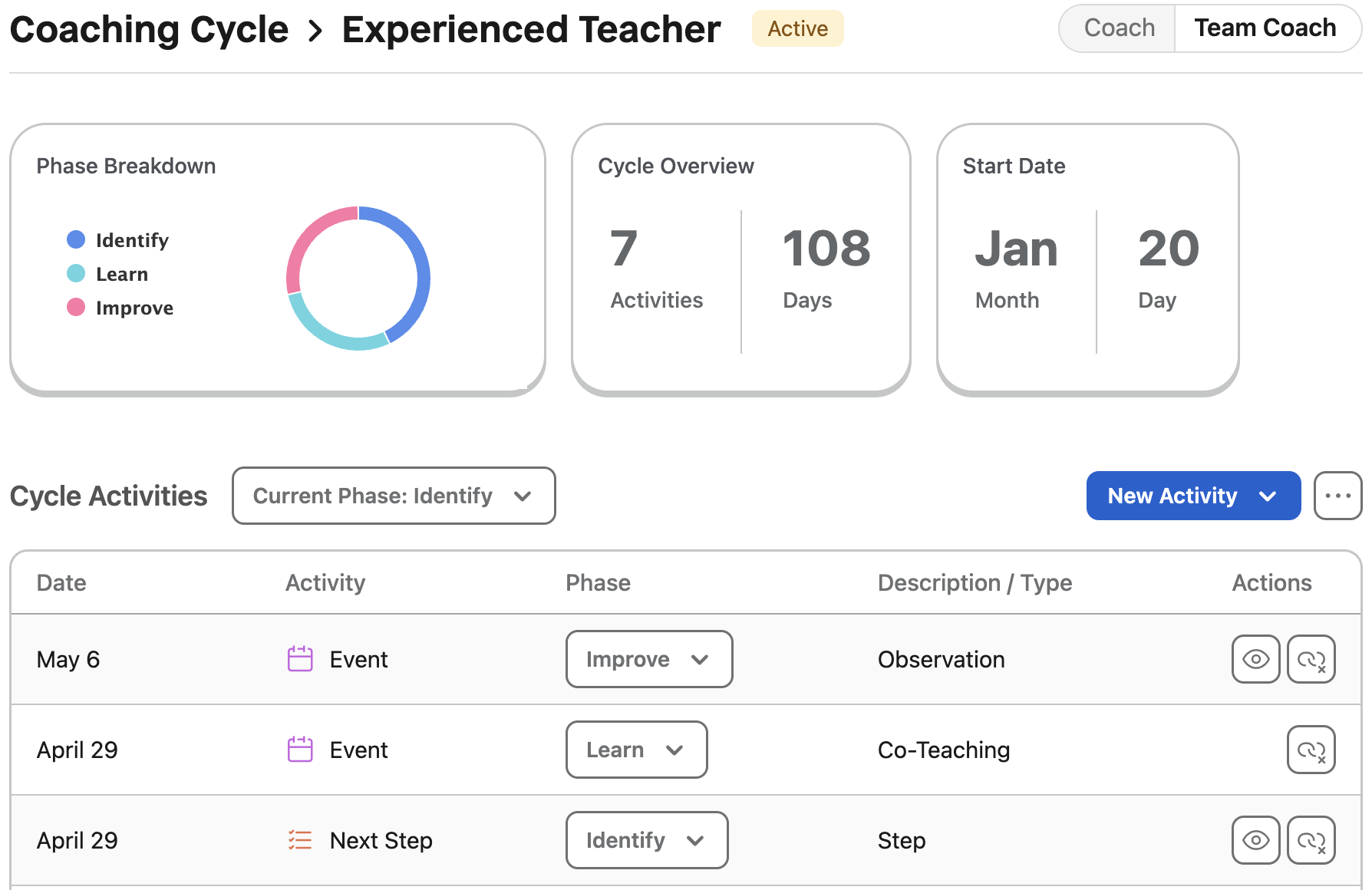
Task: Click the blue Identify legend dot
Action: click(76, 239)
